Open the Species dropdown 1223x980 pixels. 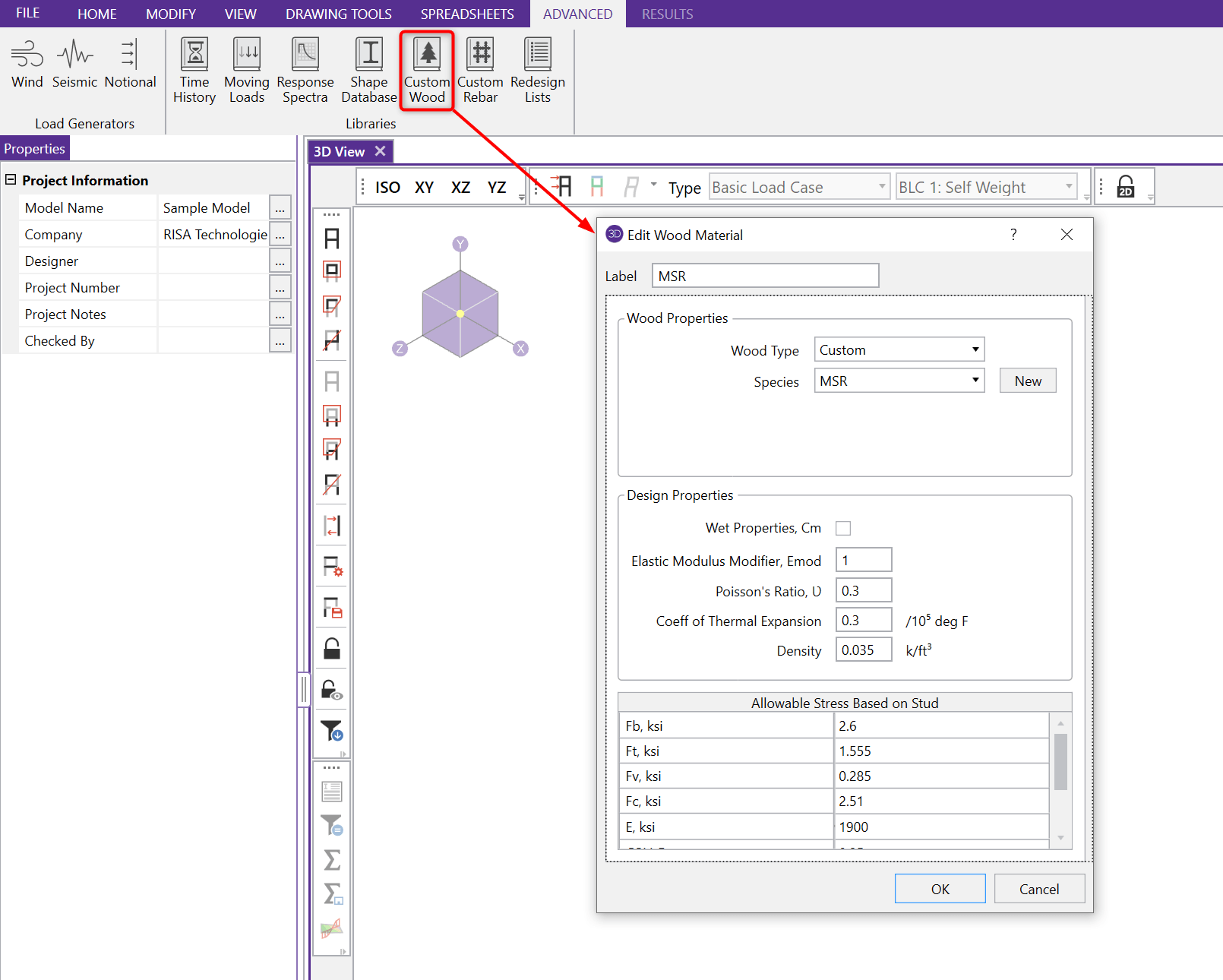[899, 381]
